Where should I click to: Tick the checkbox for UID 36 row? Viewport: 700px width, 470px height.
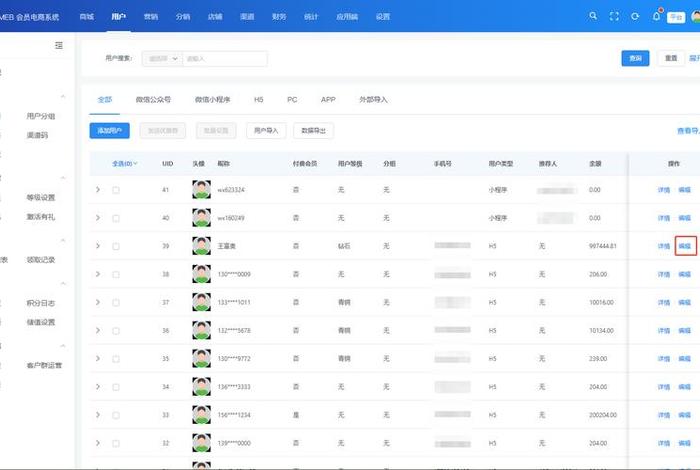pyautogui.click(x=116, y=330)
